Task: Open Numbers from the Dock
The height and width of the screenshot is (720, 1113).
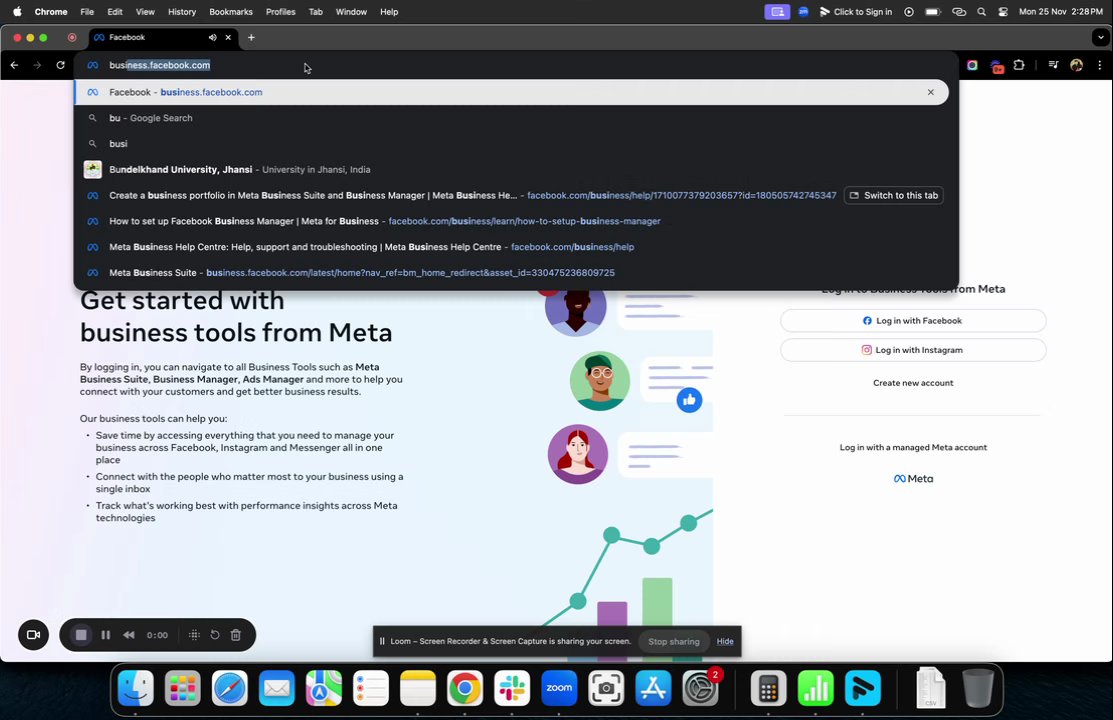Action: click(x=816, y=688)
